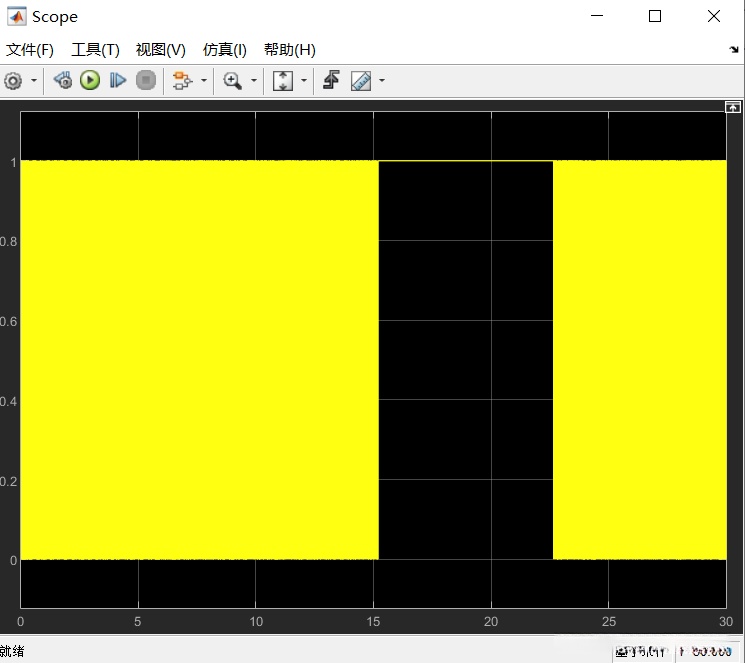Expand the highlight block dropdown arrow

coord(204,80)
